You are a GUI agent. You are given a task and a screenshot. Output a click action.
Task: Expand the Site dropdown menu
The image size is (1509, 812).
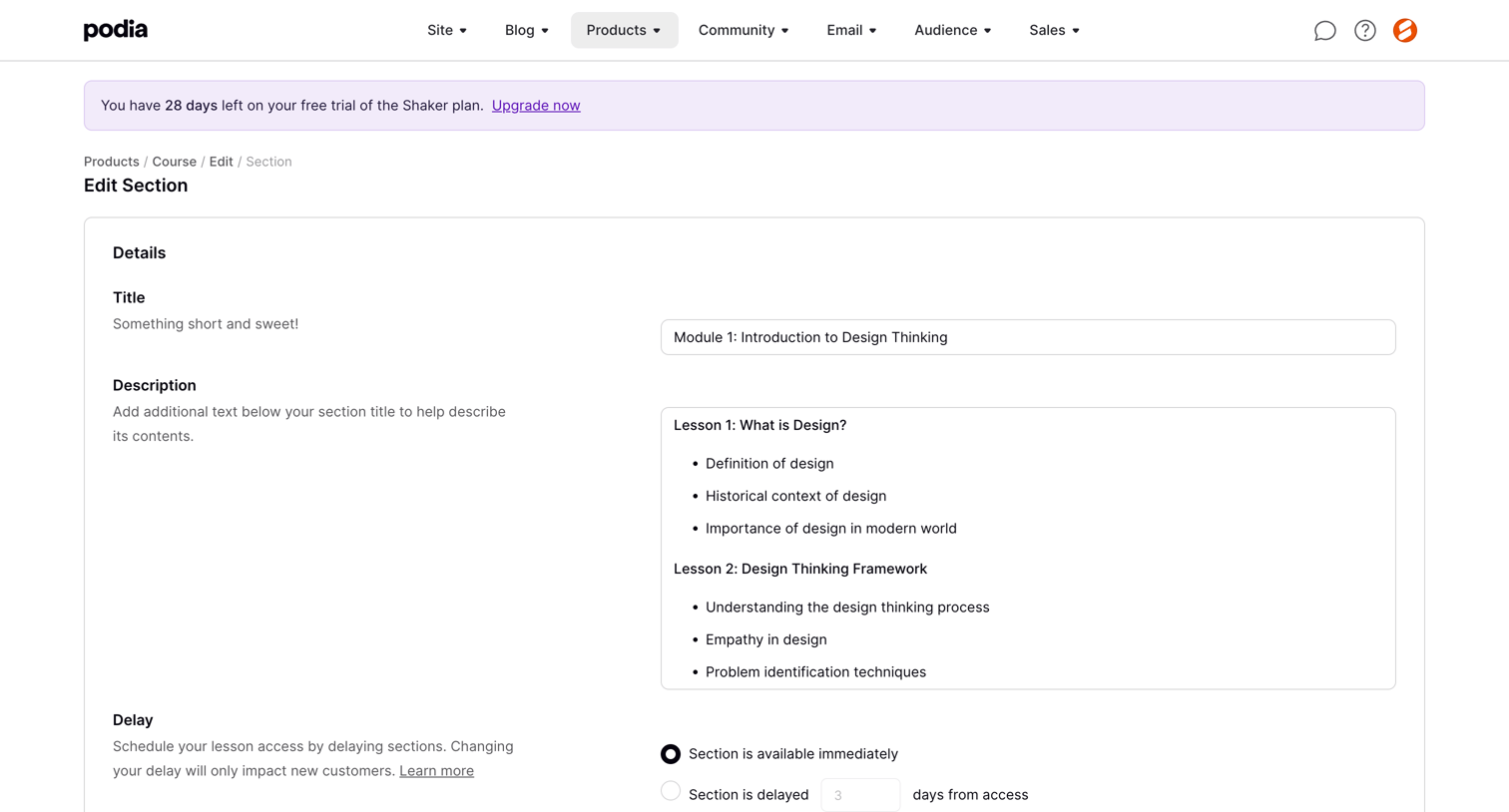pyautogui.click(x=447, y=30)
